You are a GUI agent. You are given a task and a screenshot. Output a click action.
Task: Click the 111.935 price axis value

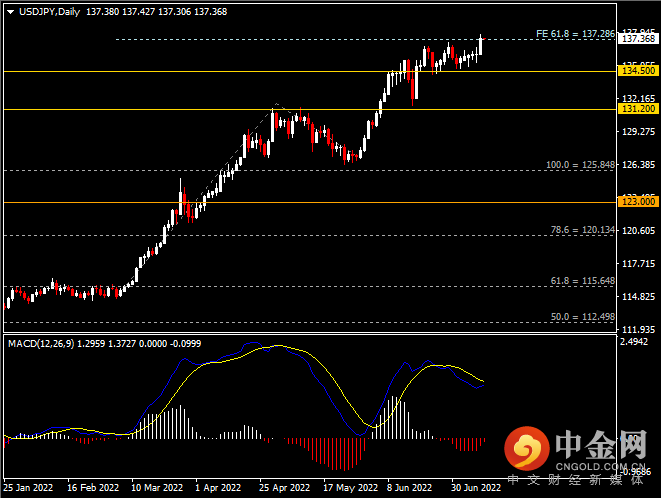(x=639, y=330)
